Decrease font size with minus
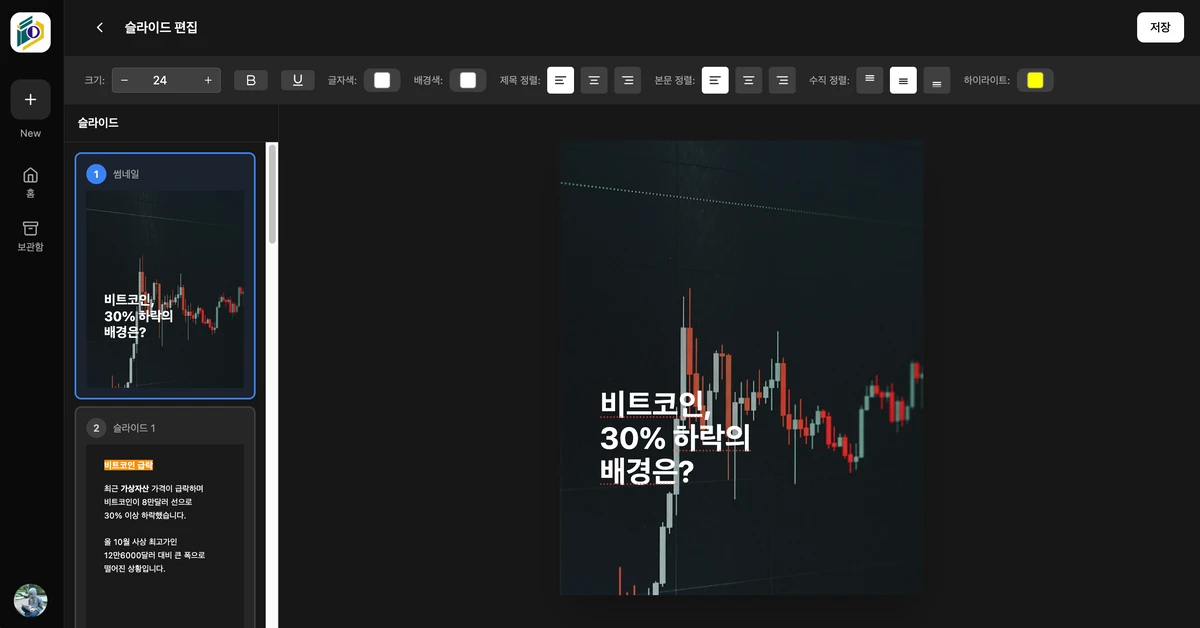Image resolution: width=1200 pixels, height=628 pixels. (x=124, y=80)
